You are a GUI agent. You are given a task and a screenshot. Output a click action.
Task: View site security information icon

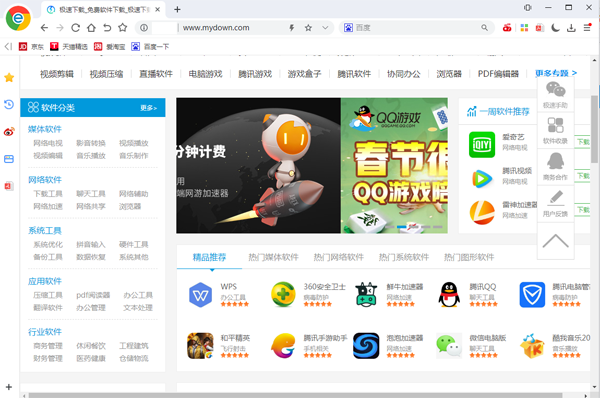coord(144,28)
